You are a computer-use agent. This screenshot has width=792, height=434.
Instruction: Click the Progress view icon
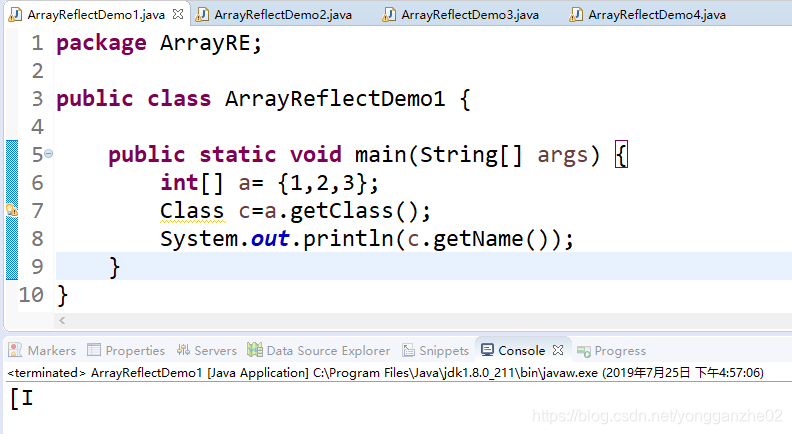tap(584, 351)
